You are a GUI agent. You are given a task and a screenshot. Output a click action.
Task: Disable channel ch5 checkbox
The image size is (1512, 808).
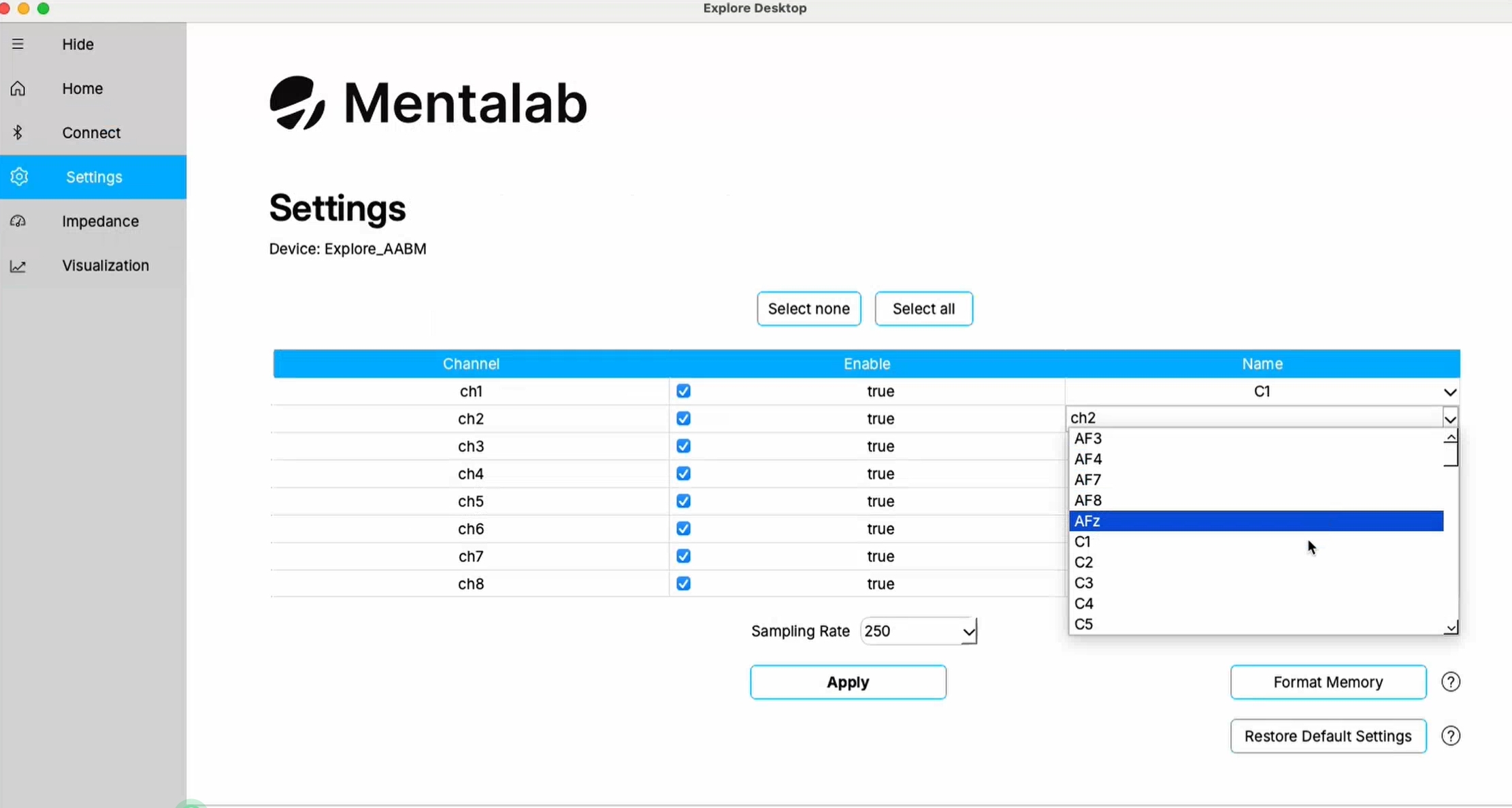(x=683, y=501)
